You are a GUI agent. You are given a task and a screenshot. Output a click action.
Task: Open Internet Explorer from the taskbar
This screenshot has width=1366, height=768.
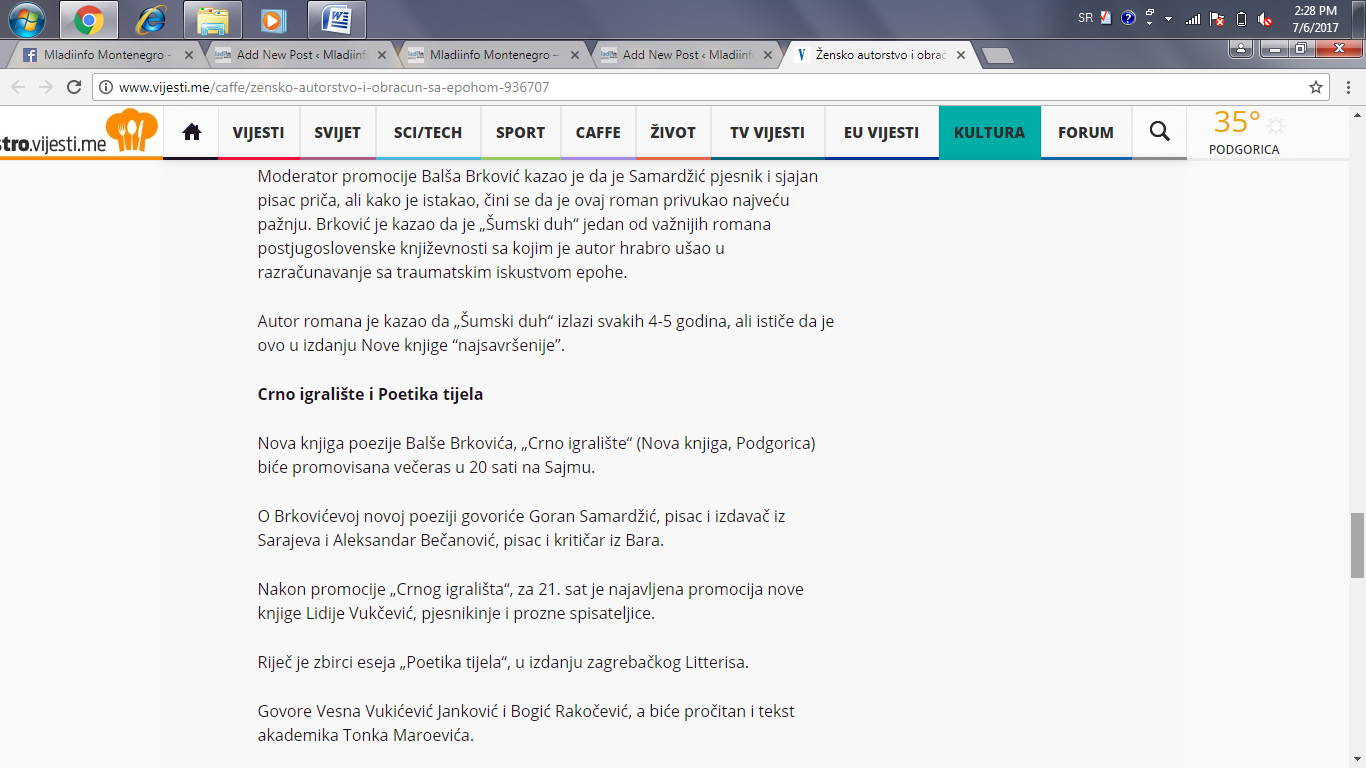click(x=151, y=19)
